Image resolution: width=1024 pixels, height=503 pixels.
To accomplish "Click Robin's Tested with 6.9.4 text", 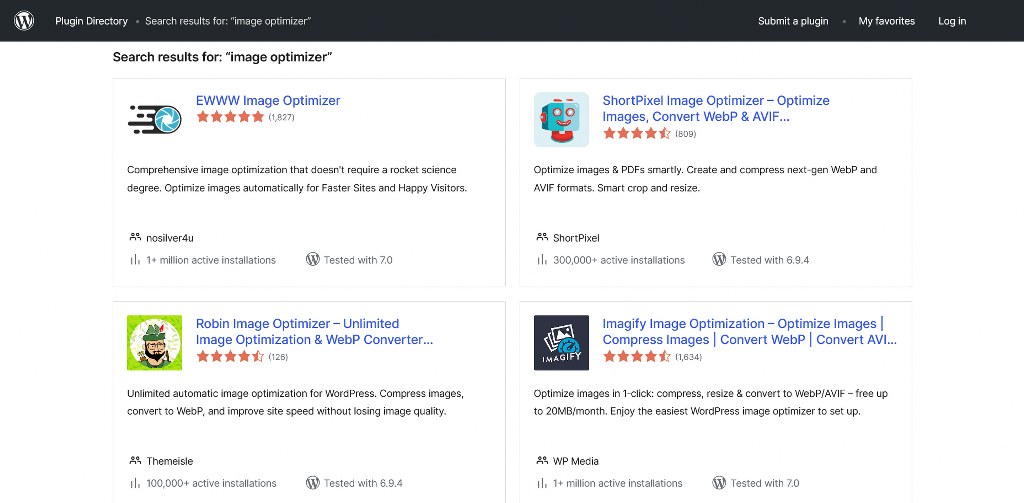I will (363, 483).
